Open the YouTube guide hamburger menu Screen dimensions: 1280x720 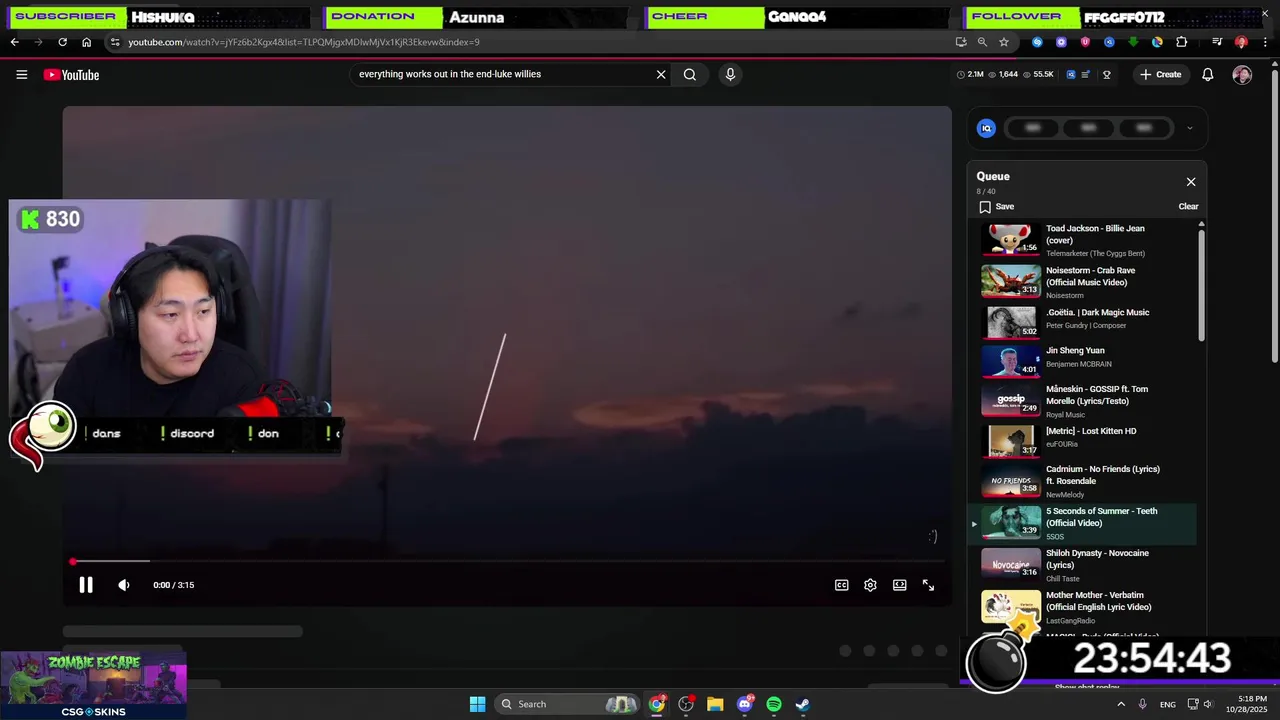point(21,74)
